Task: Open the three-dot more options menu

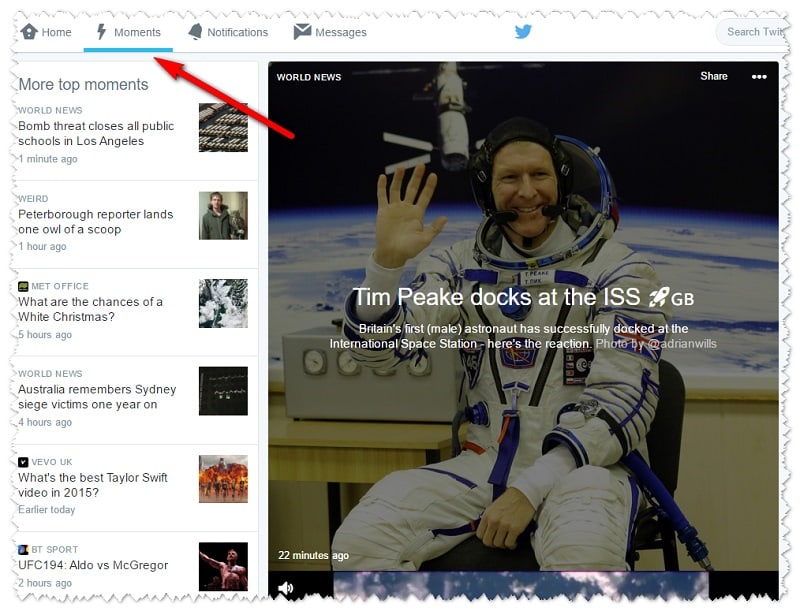Action: point(759,77)
